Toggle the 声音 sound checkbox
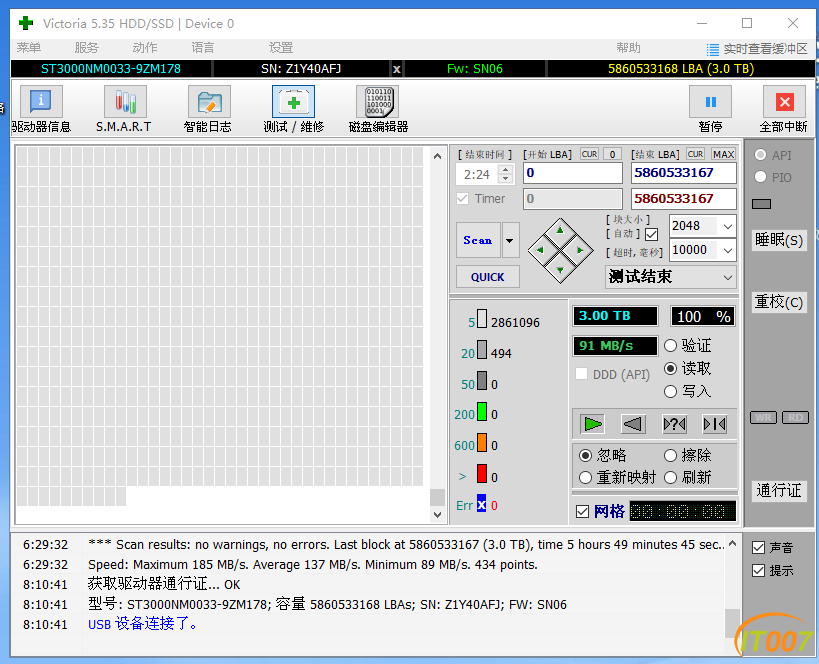Viewport: 819px width, 664px height. point(759,547)
